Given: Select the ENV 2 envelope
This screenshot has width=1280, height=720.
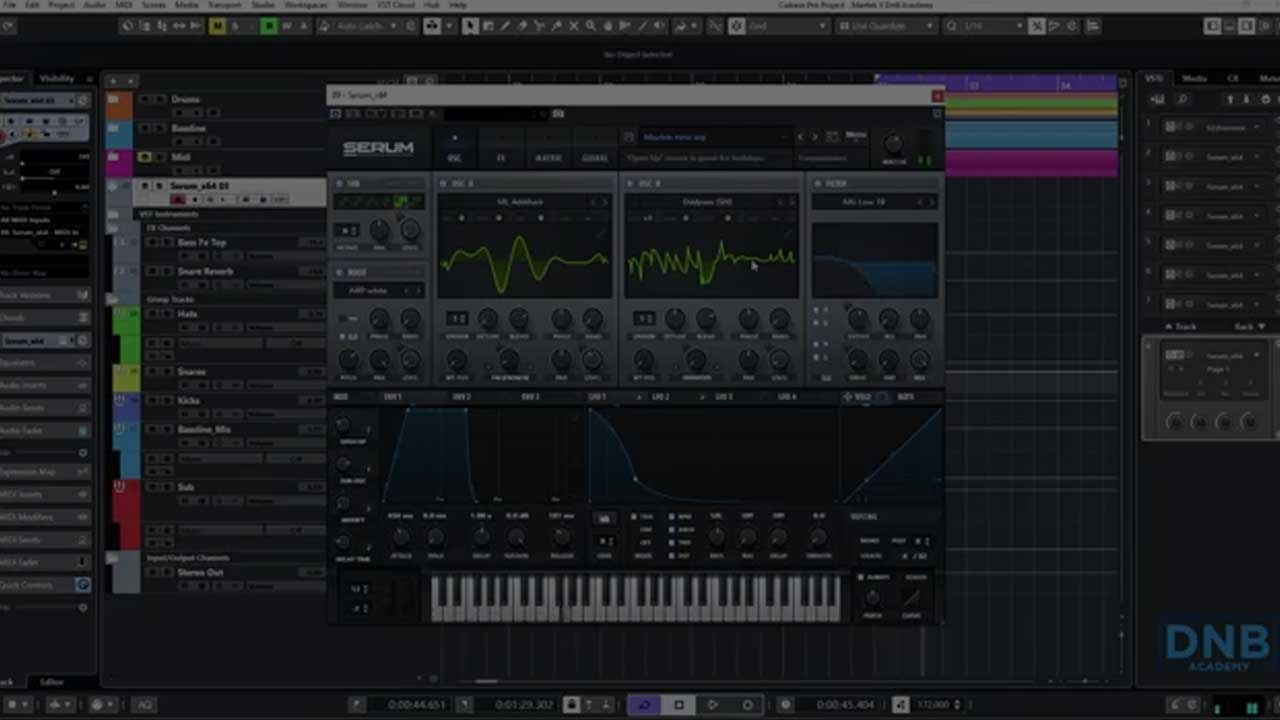Looking at the screenshot, I should (x=461, y=397).
